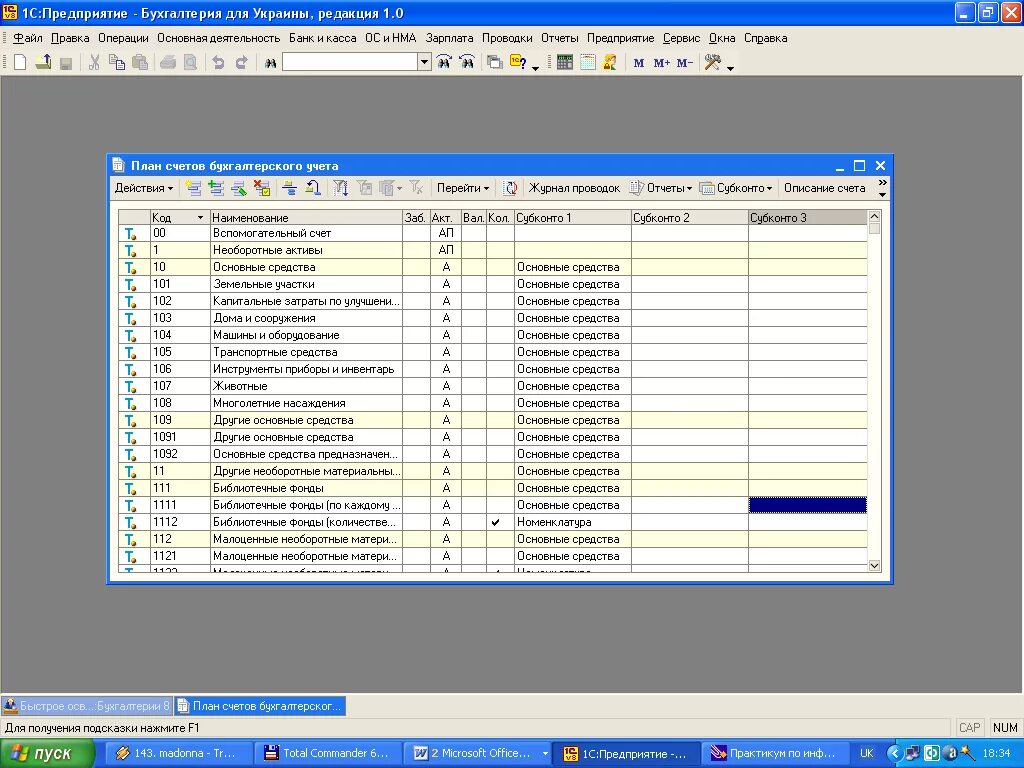Screen dimensions: 1024x768
Task: Click the Copy icon in main toolbar
Action: click(117, 63)
